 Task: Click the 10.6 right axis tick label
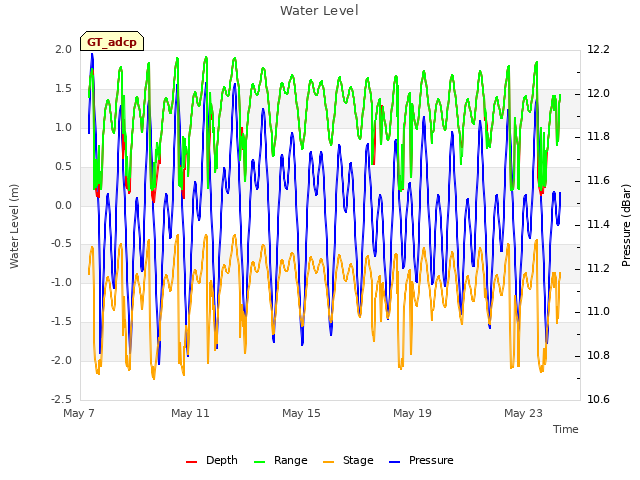pyautogui.click(x=598, y=399)
